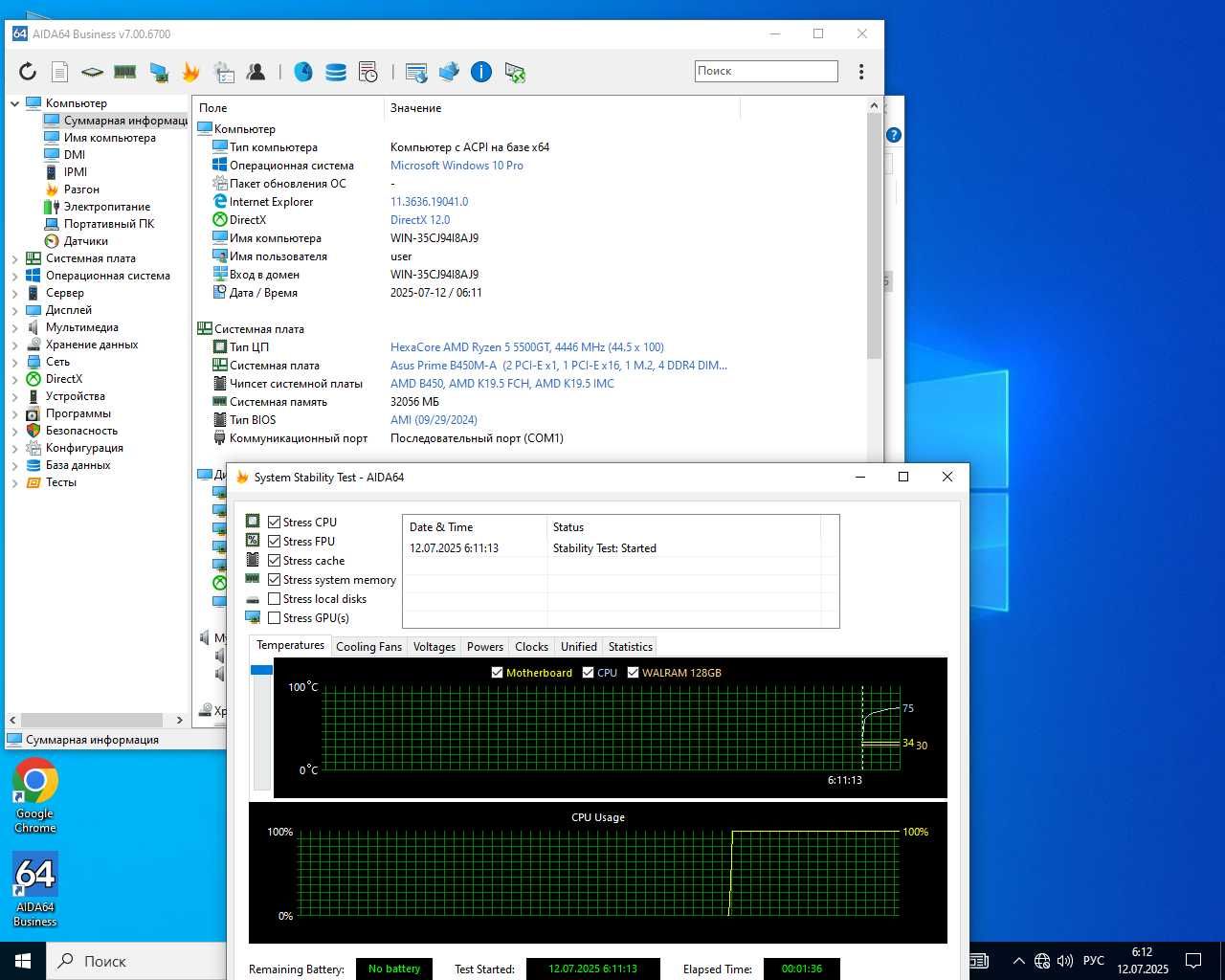Open the HexaCore AMD Ryzen 5 5500GT link

(x=526, y=347)
